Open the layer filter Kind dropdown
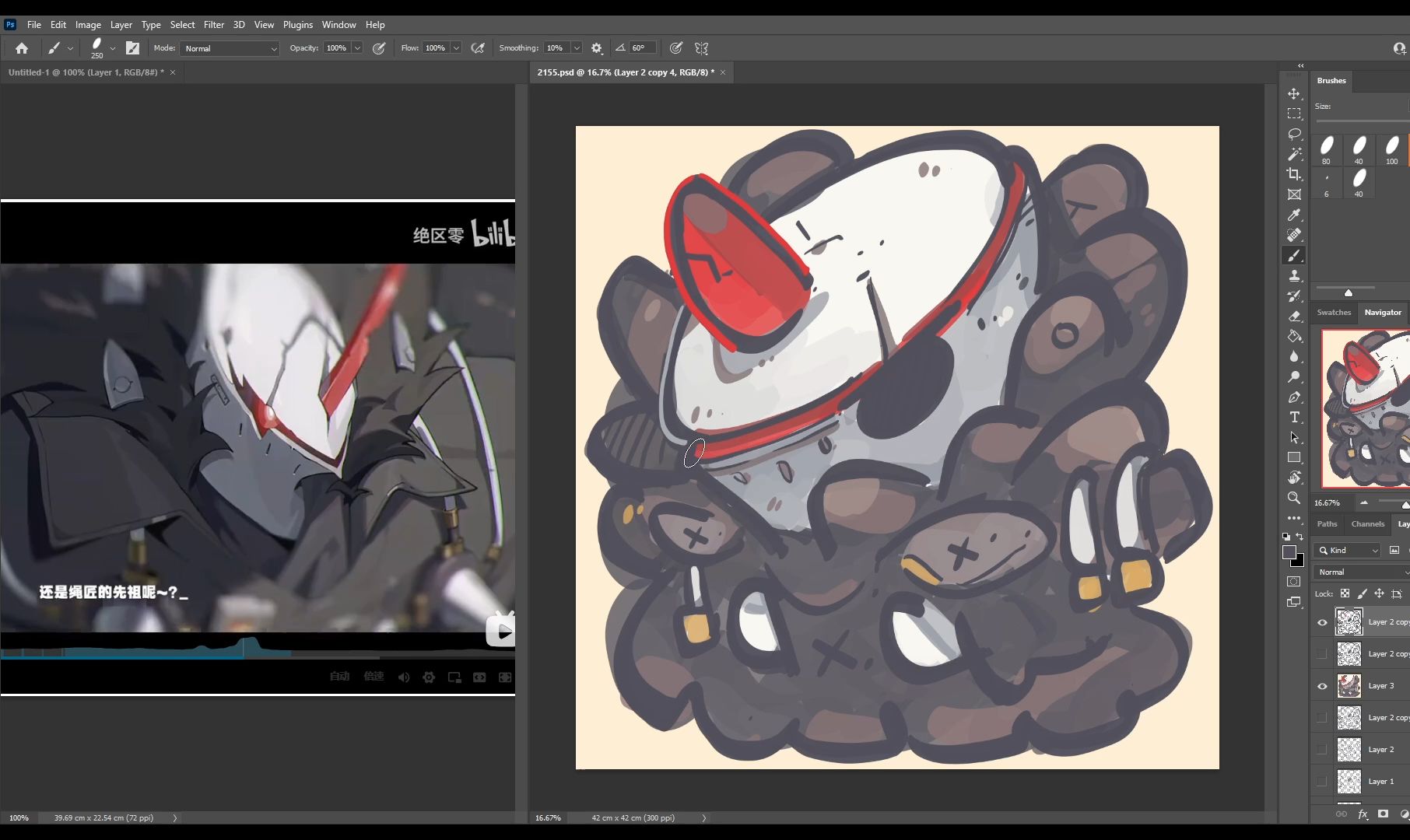1410x840 pixels. click(x=1347, y=550)
